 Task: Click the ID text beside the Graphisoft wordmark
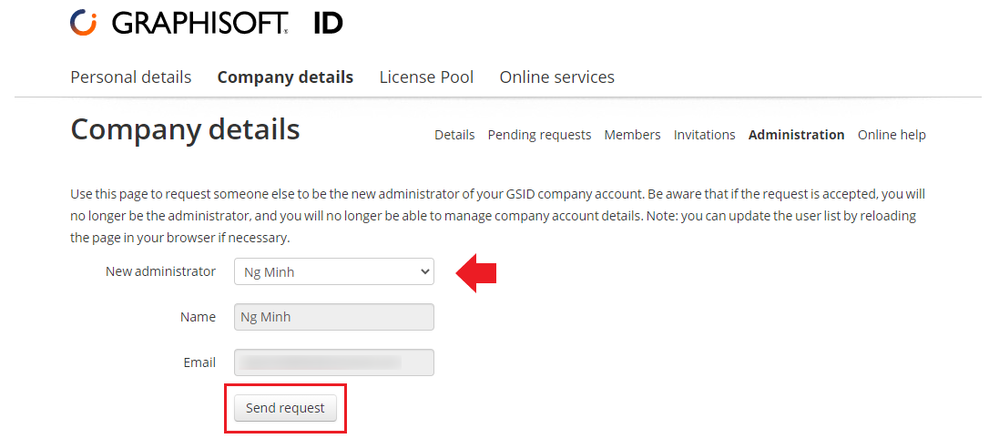(x=328, y=23)
